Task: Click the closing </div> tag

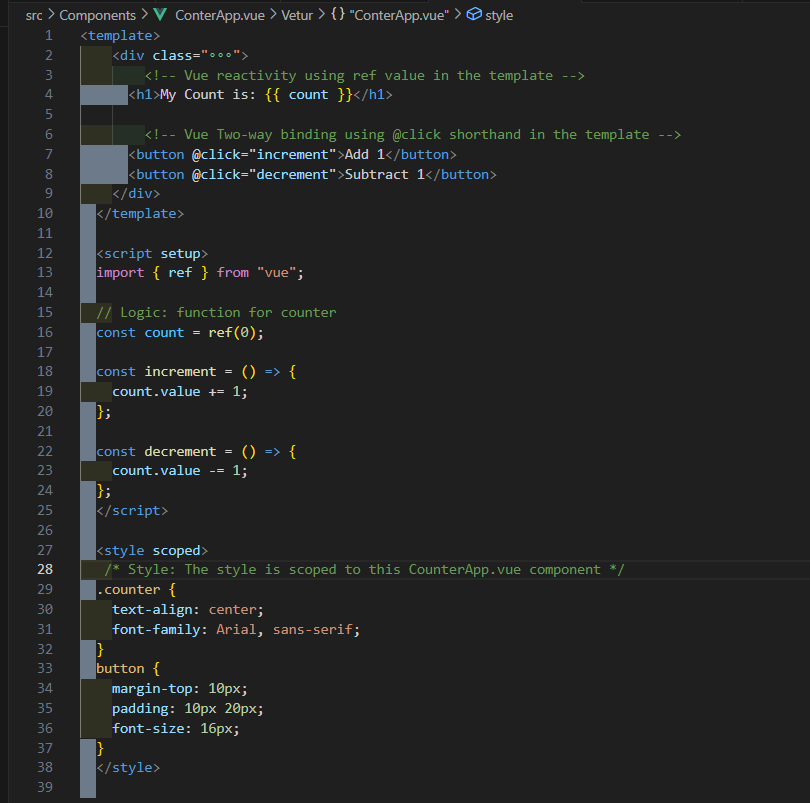Action: coord(136,194)
